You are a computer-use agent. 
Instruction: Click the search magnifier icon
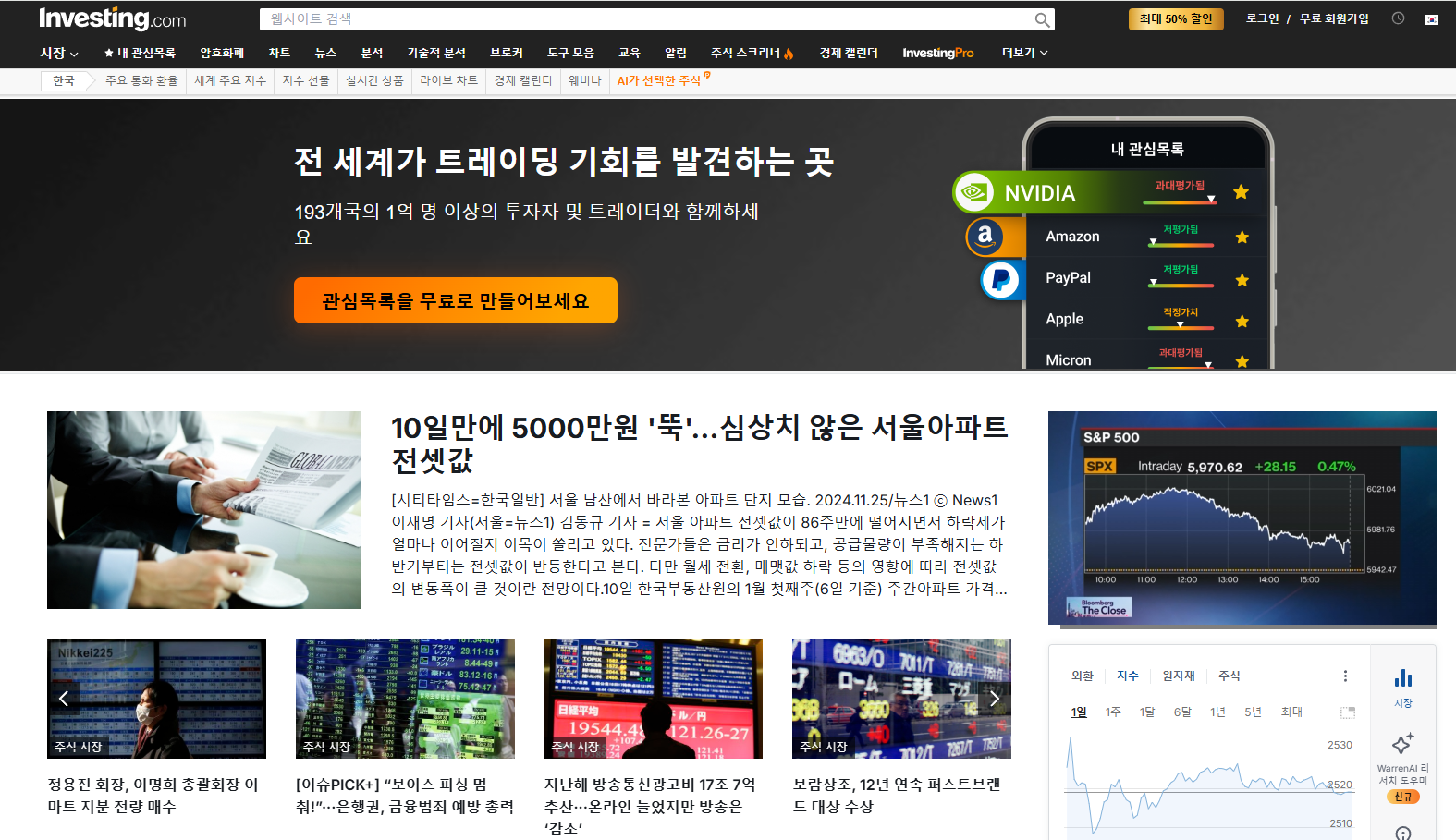click(x=1042, y=19)
